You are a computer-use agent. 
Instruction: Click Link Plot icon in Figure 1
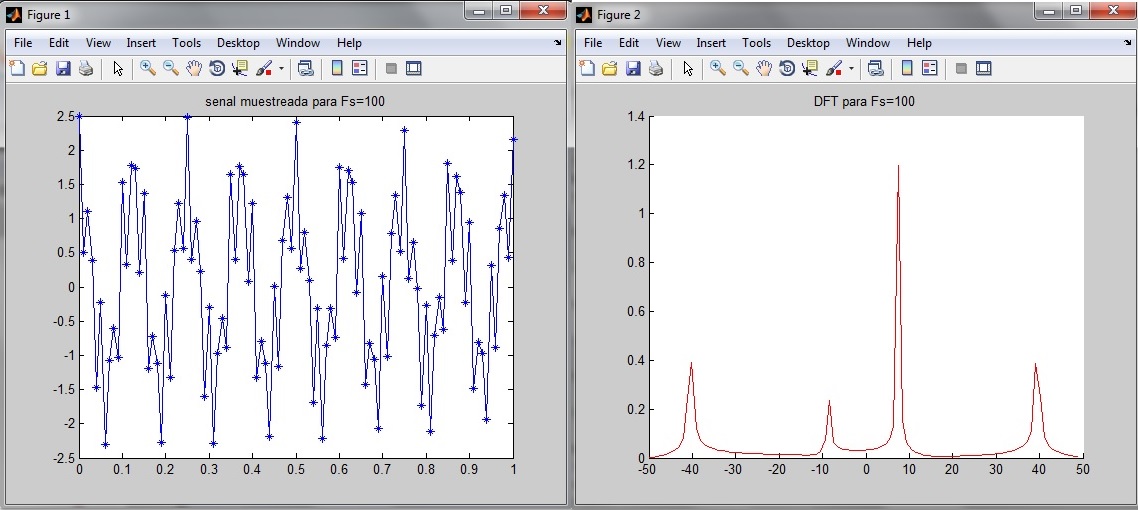click(305, 69)
